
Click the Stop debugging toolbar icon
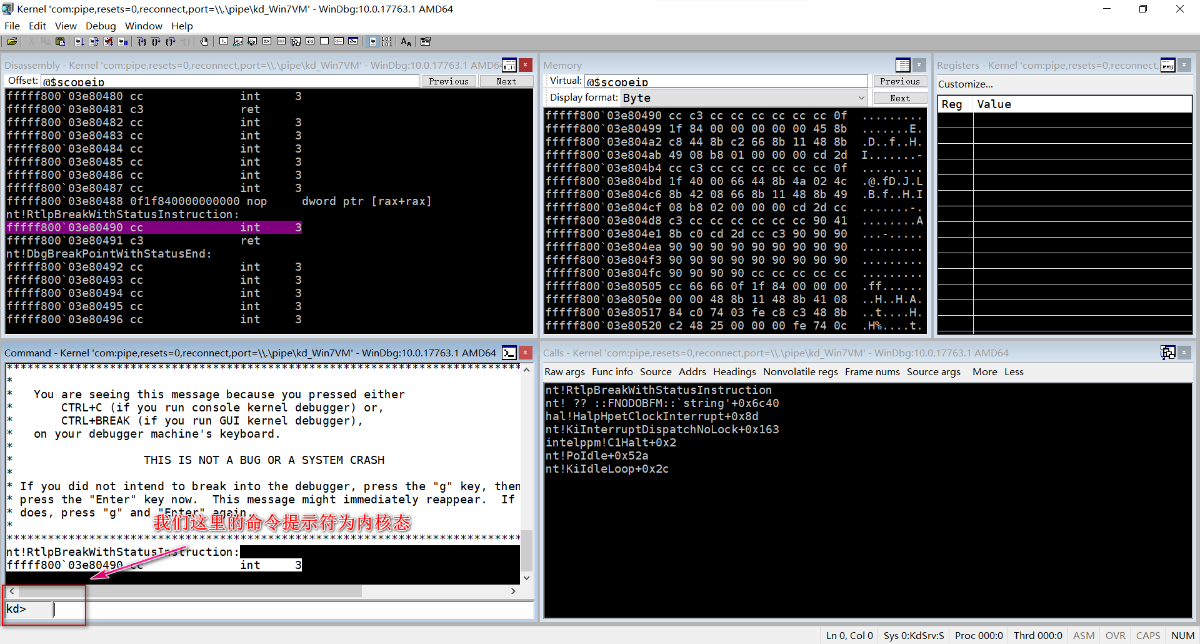[x=107, y=42]
